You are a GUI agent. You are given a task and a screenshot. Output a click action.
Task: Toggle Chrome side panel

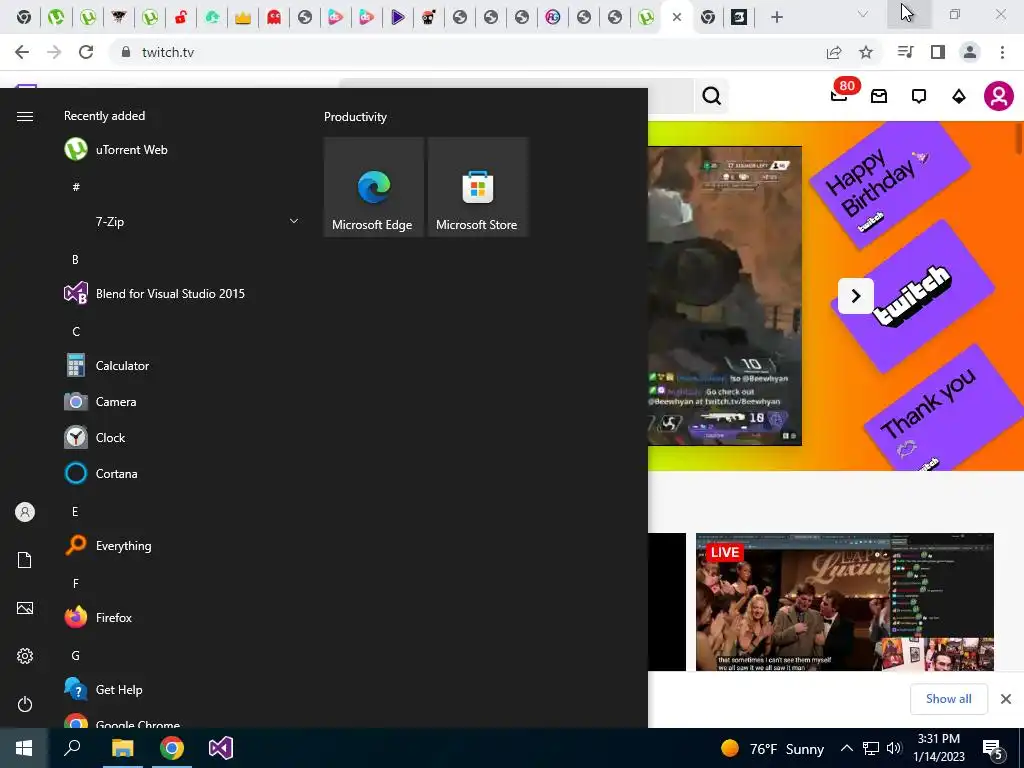pyautogui.click(x=938, y=52)
